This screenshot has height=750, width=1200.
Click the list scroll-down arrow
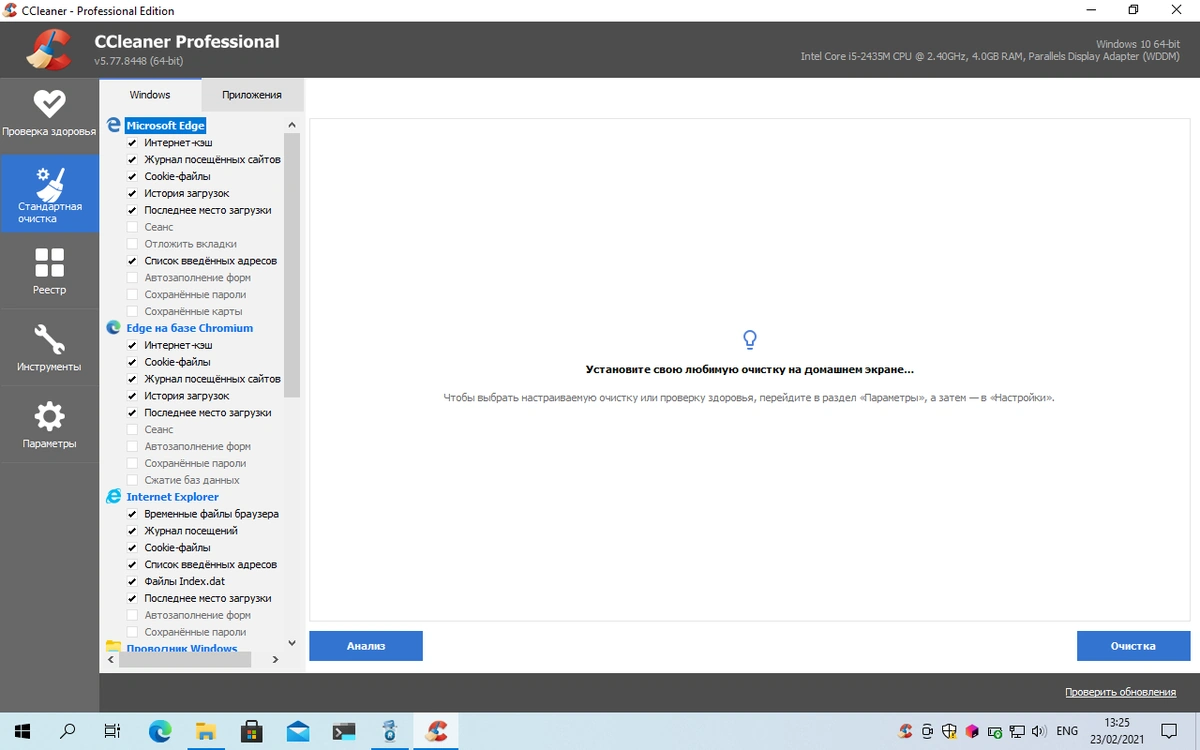point(292,643)
